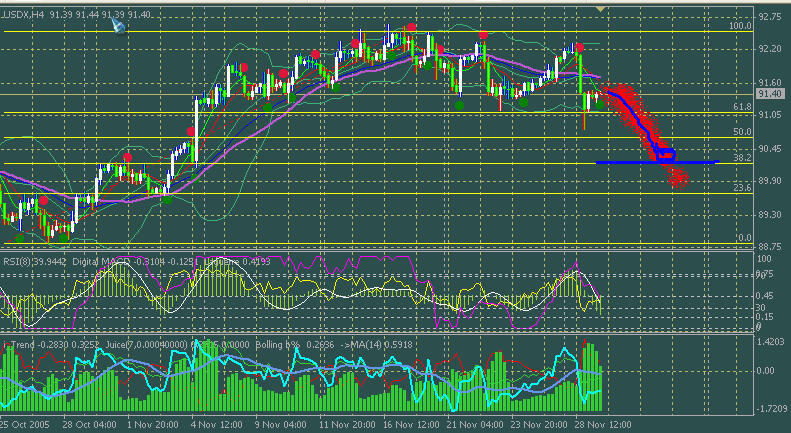Click the 89.30 price scale label

point(769,215)
